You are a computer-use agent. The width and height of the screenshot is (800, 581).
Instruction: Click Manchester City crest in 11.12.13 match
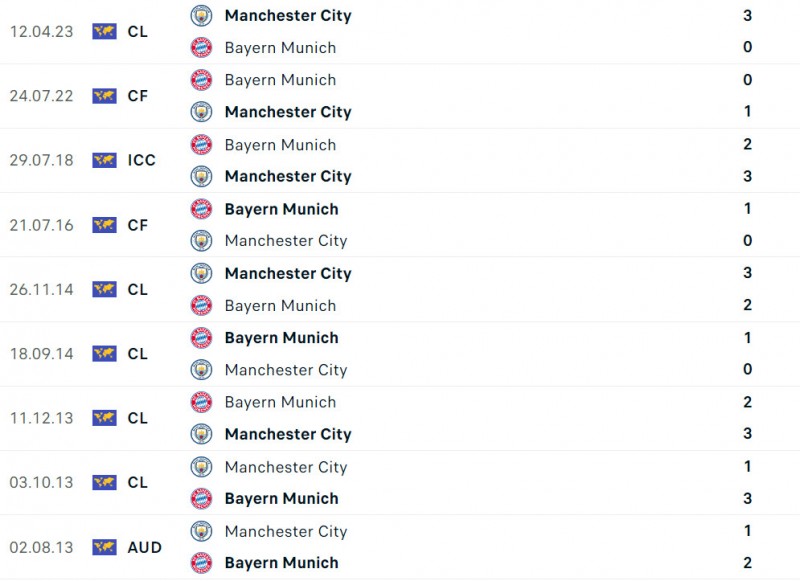(x=201, y=434)
